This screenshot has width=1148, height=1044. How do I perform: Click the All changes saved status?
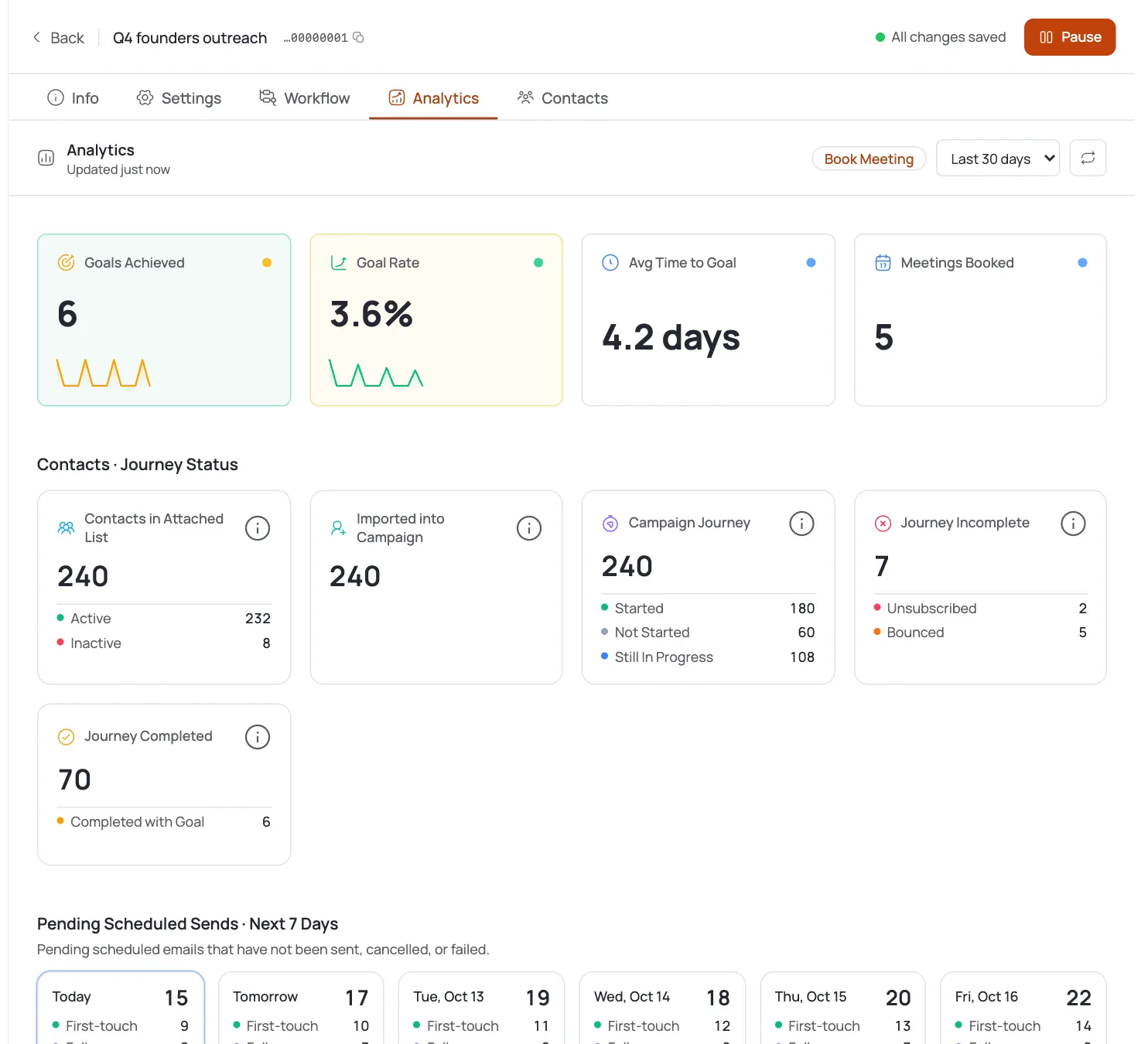pos(940,37)
